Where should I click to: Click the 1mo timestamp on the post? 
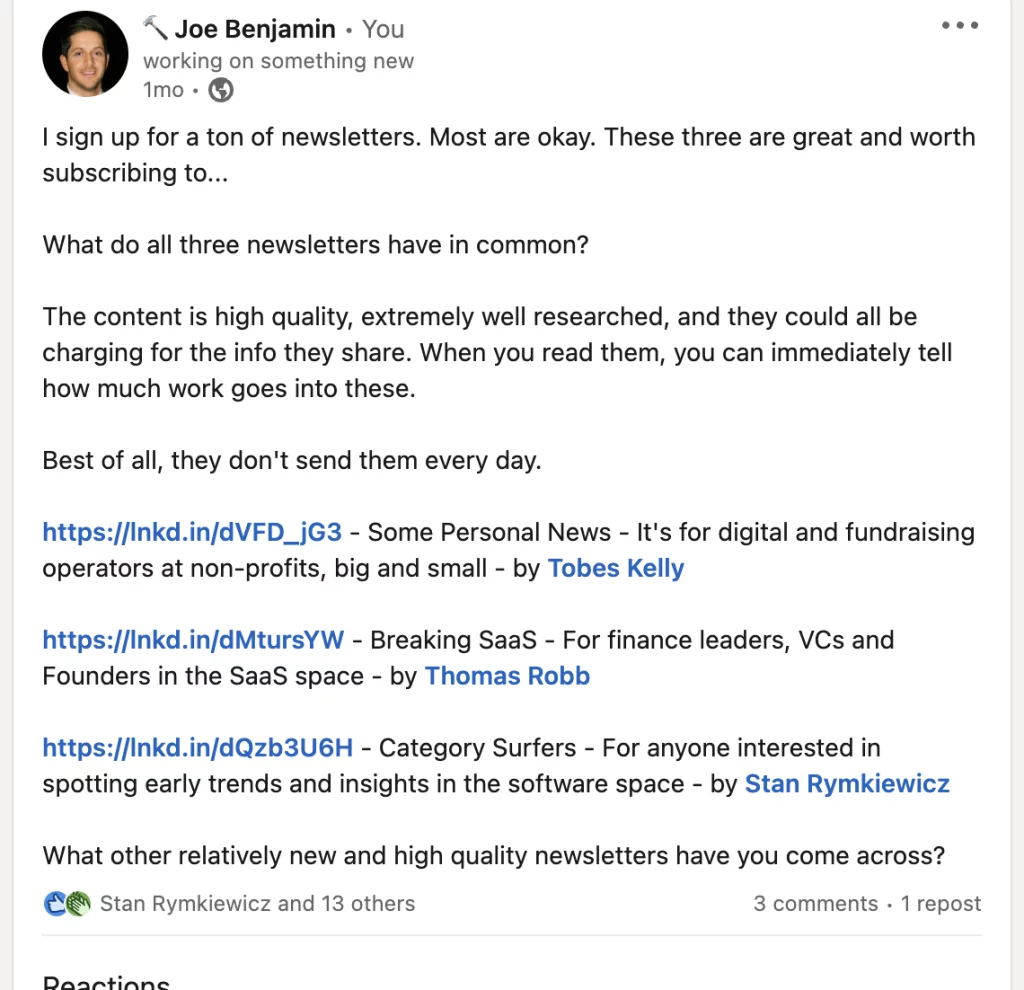[x=163, y=89]
